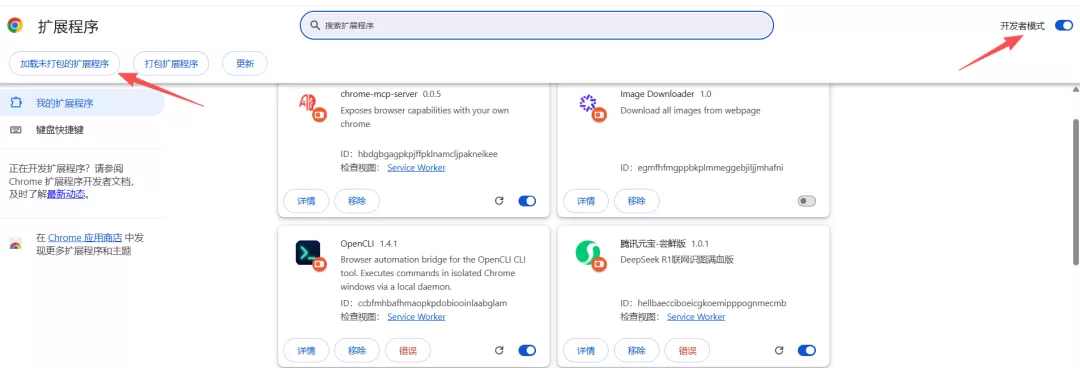Select 我的扩展程序 in the sidebar

pyautogui.click(x=83, y=103)
